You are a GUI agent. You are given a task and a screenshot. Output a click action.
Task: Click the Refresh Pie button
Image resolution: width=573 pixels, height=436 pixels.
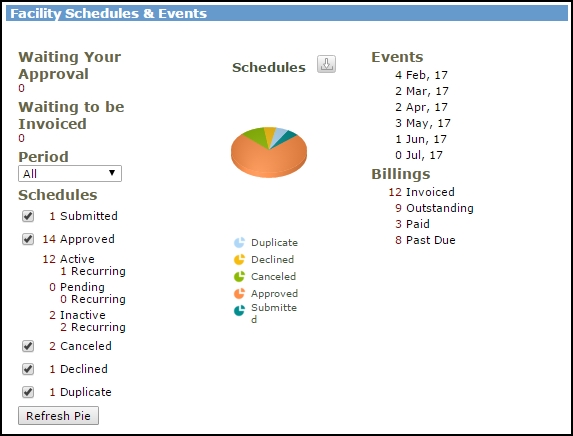[x=58, y=416]
